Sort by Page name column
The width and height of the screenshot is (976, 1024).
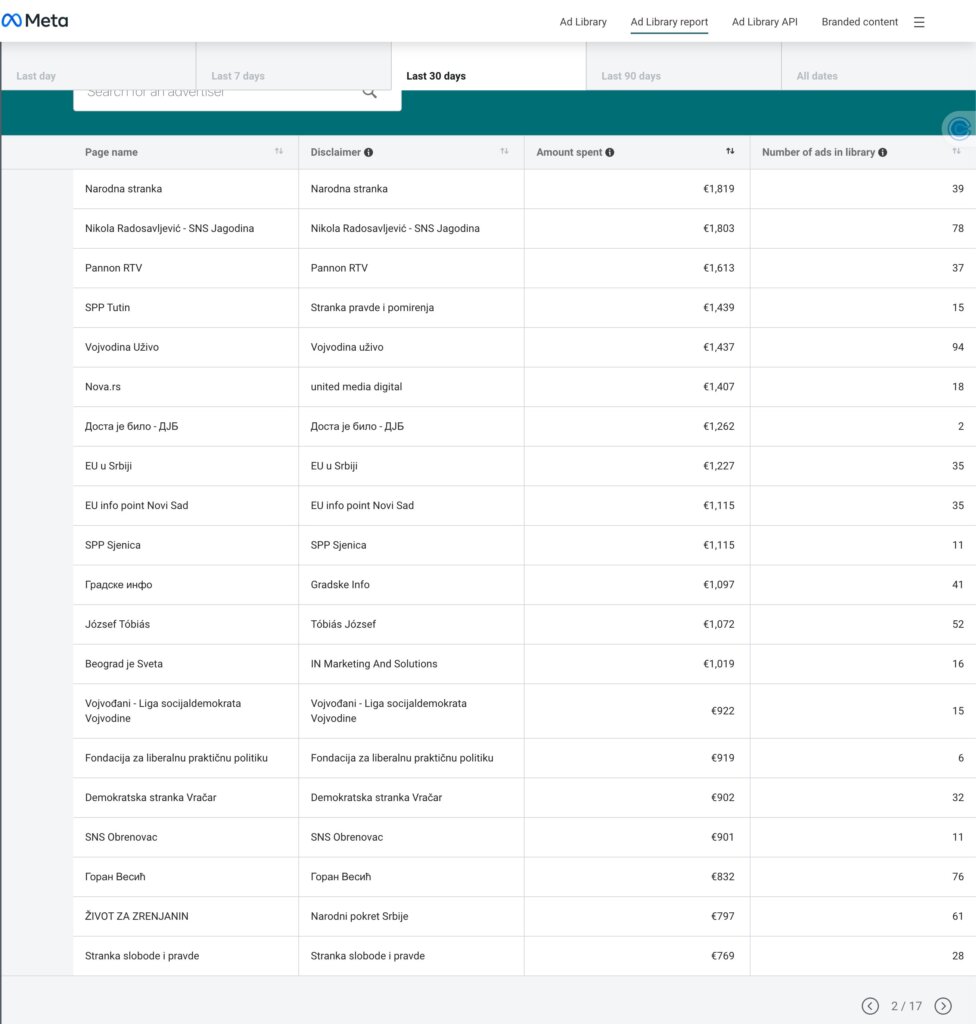(x=279, y=152)
